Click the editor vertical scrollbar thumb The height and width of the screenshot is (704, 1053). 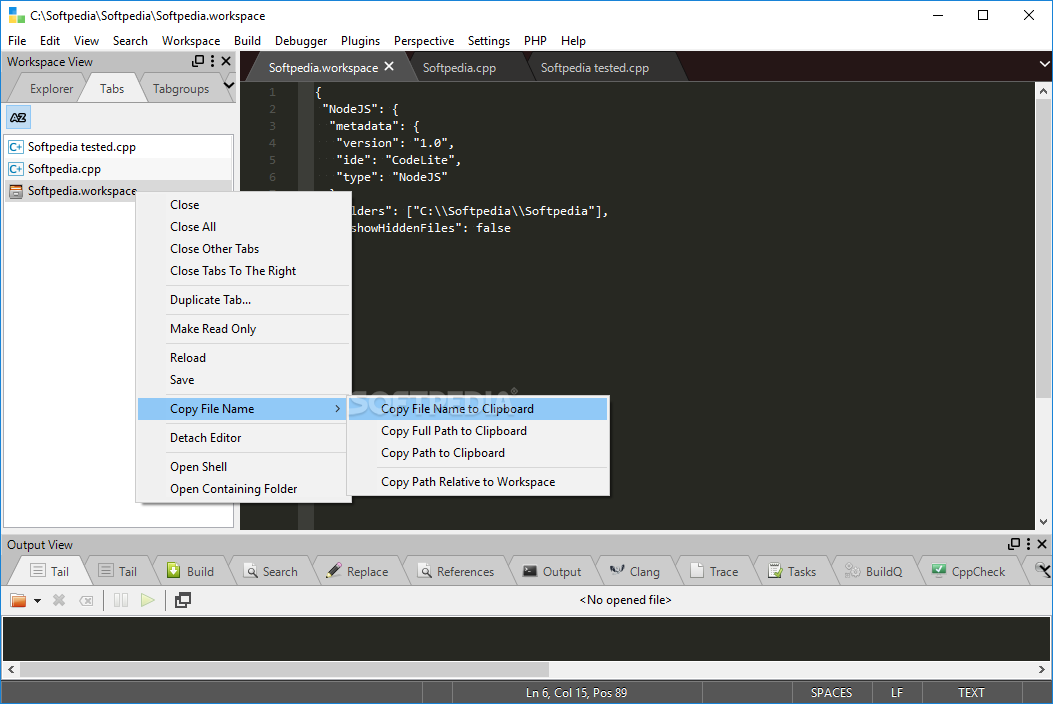pos(1043,249)
